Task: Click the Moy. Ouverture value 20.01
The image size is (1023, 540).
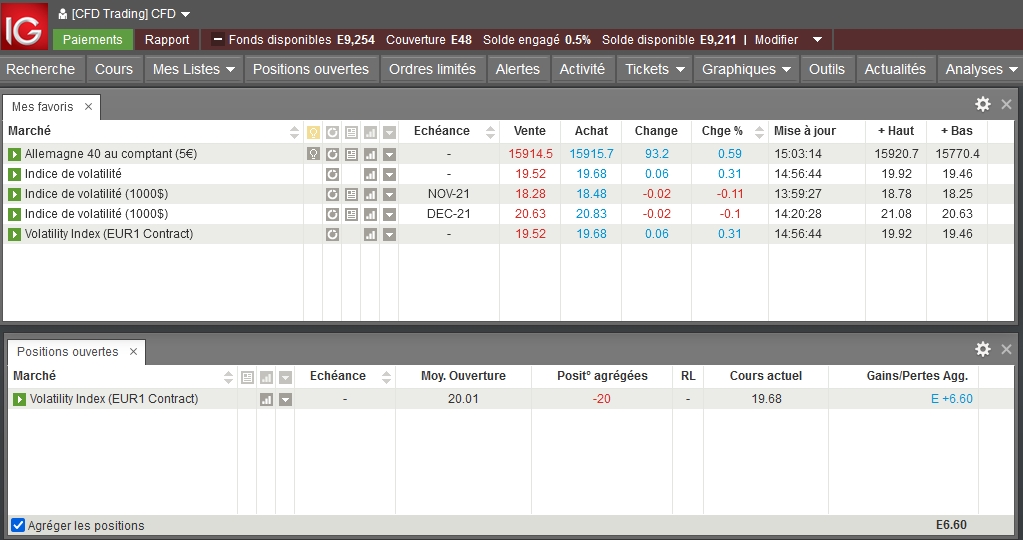Action: (x=463, y=399)
